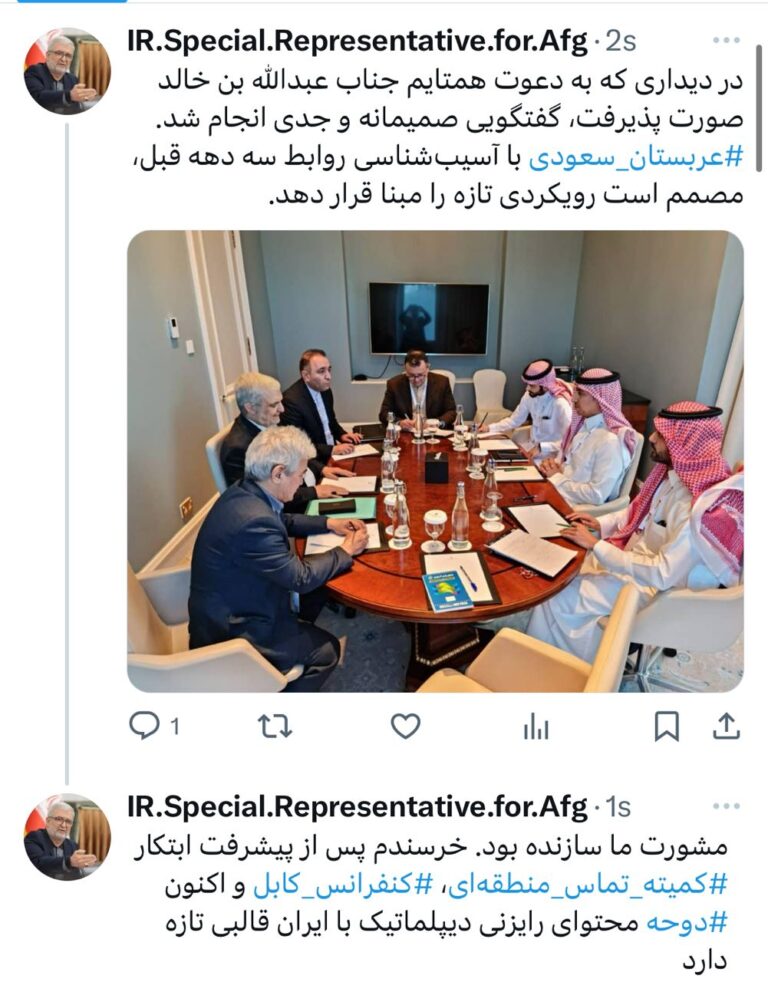
Task: Share the first tweet via upload arrow
Action: coord(726,726)
